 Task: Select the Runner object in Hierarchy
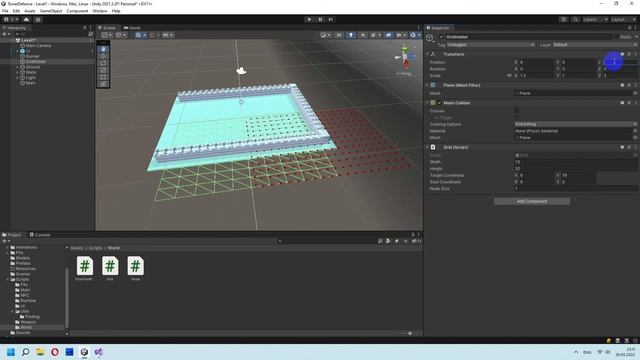[x=32, y=56]
